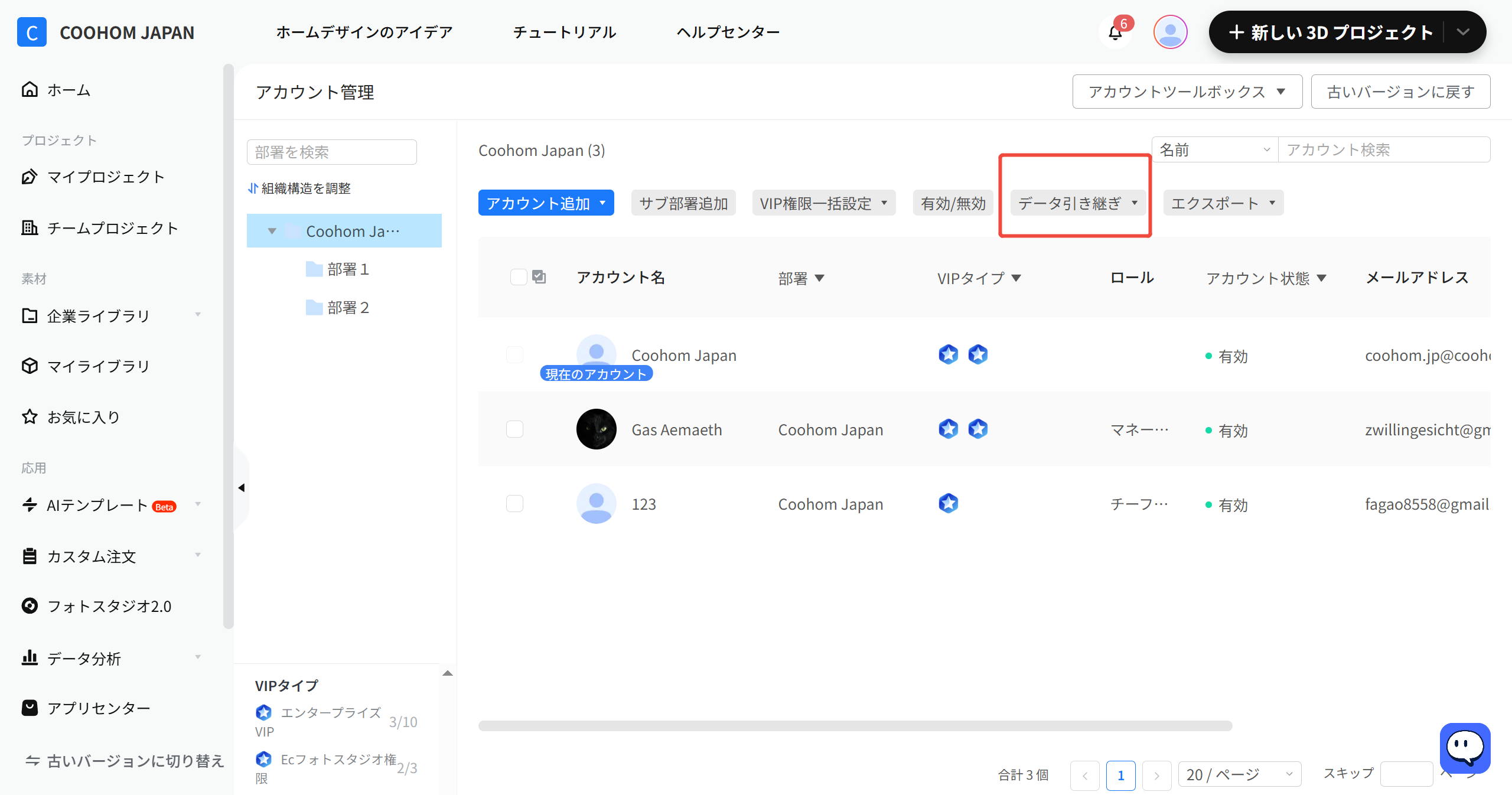This screenshot has height=795, width=1512.
Task: Open チュートリアル menu
Action: click(x=565, y=32)
